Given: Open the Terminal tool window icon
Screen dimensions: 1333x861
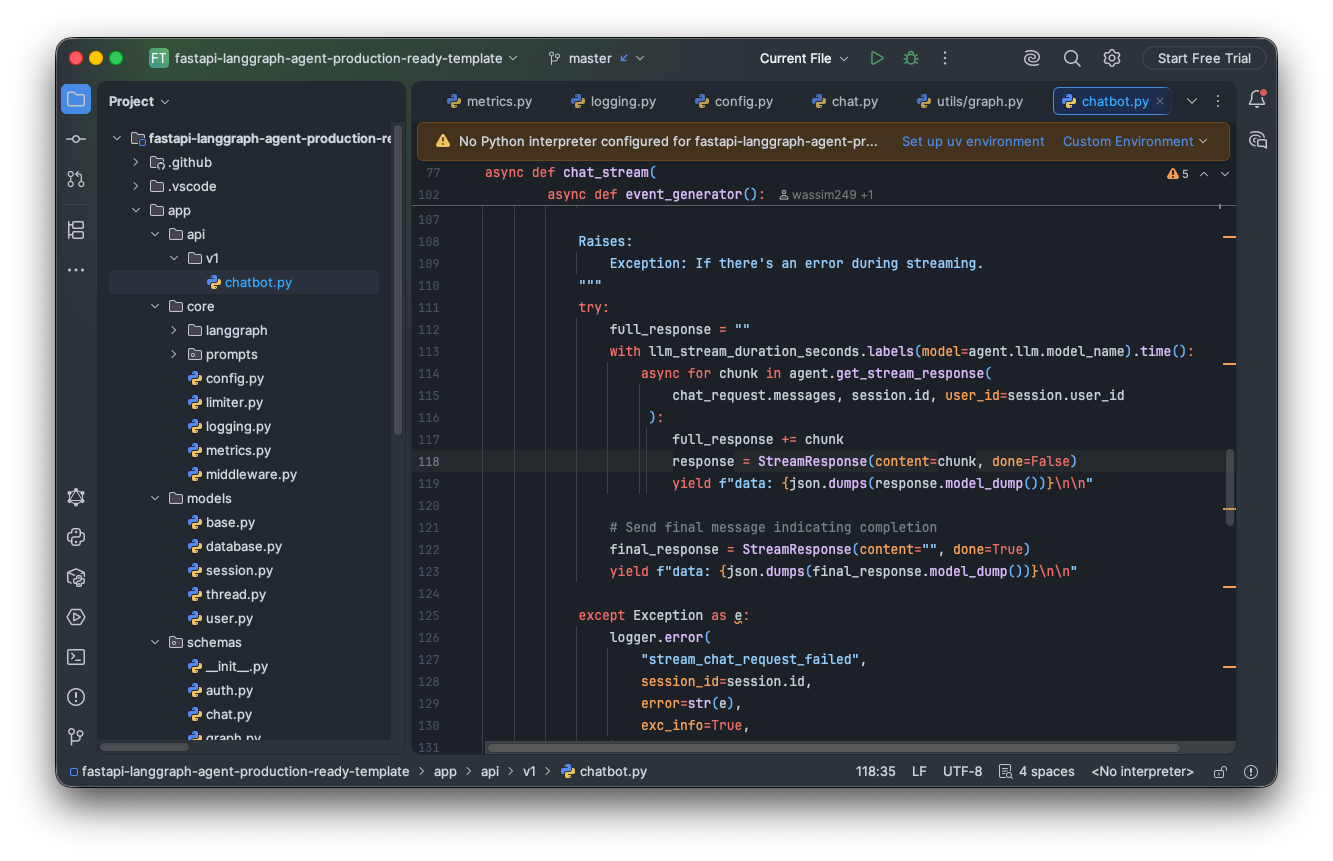Looking at the screenshot, I should 76,657.
